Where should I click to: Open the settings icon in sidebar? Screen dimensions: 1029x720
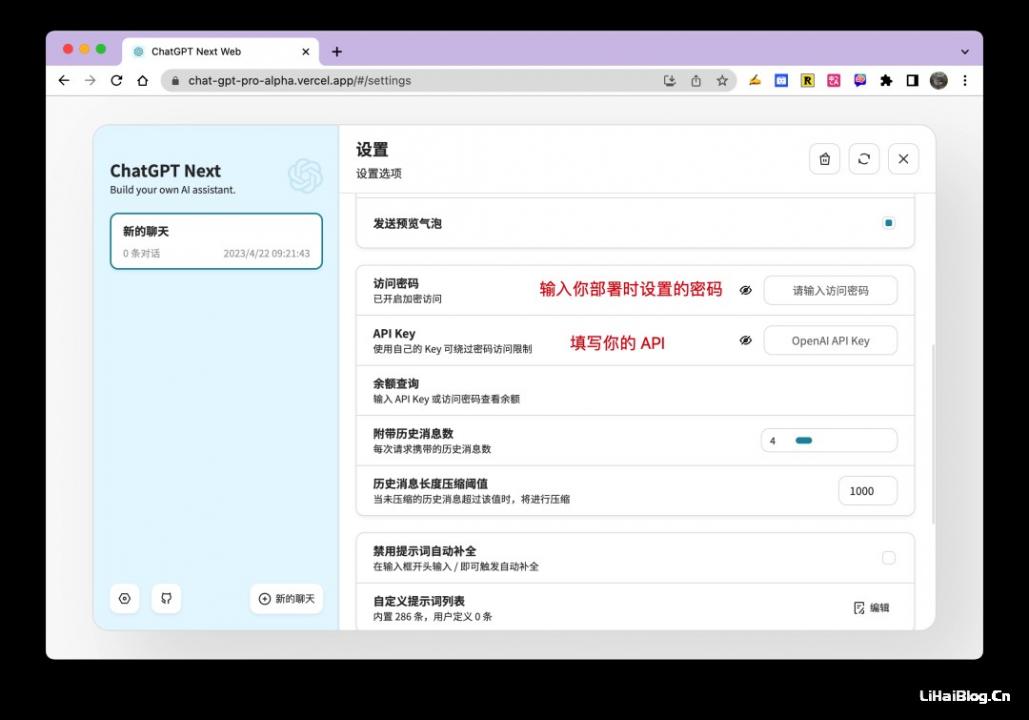[x=125, y=599]
